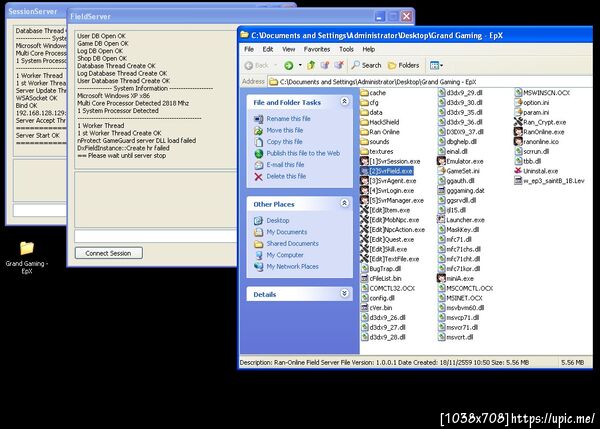The height and width of the screenshot is (429, 600).
Task: Open the Forward history dropdown arrow
Action: [300, 65]
